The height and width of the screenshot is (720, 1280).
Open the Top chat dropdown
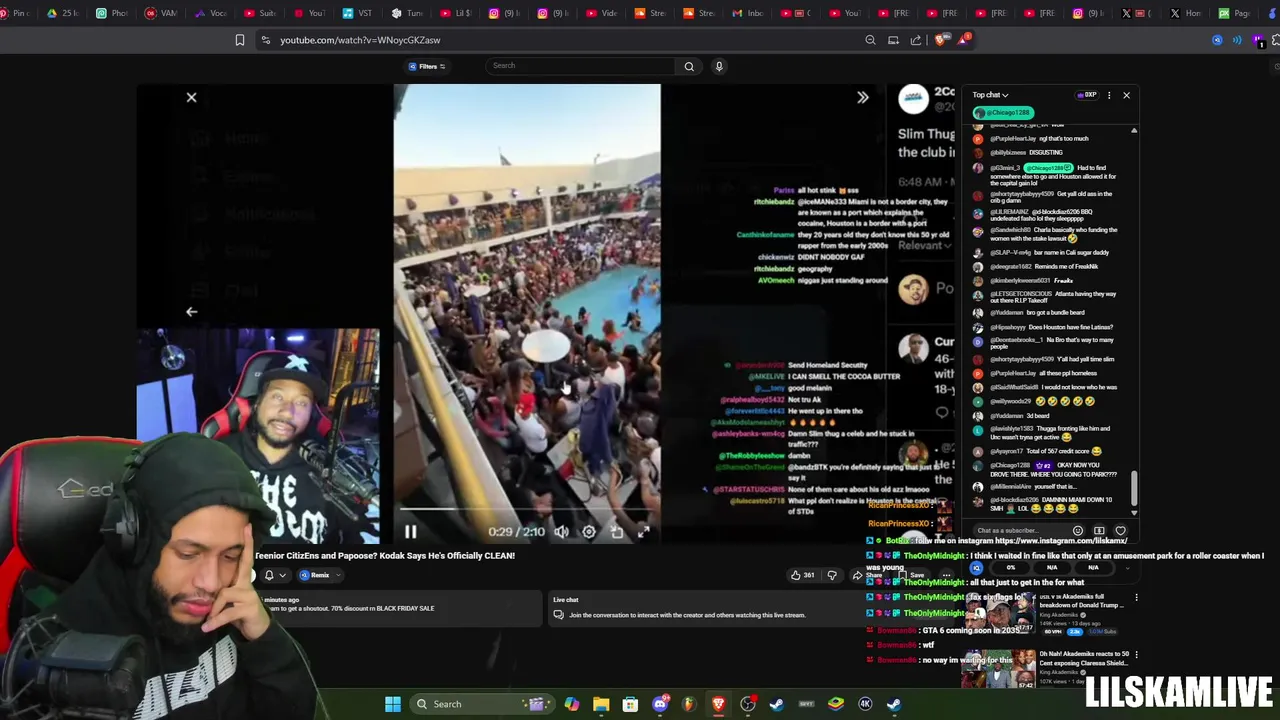coord(990,95)
